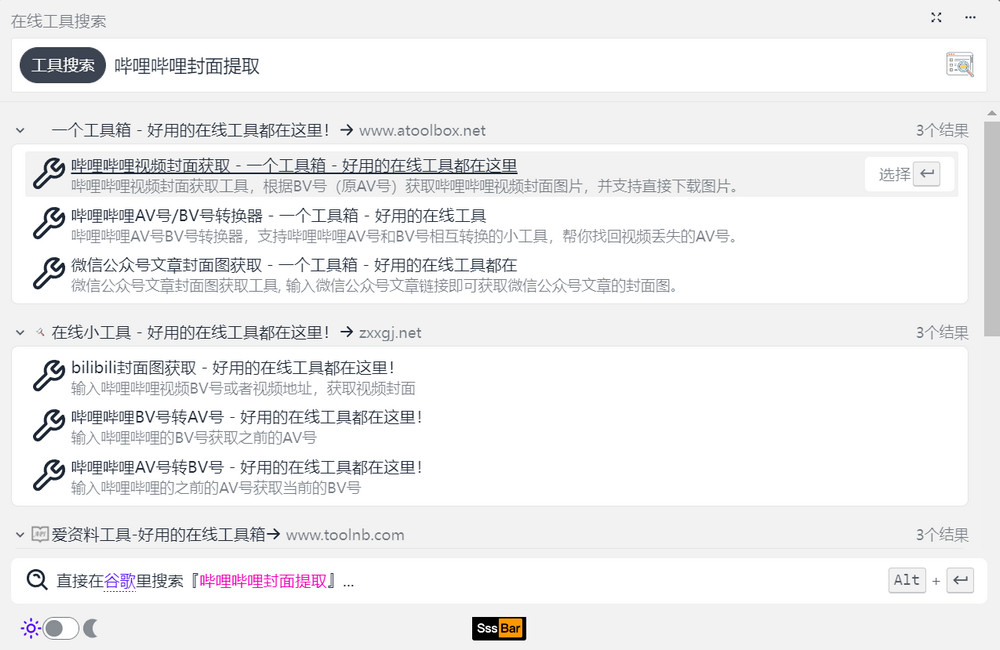Viewport: 1000px width, 650px height.
Task: Collapse the 在线小工具 results group
Action: tap(20, 332)
